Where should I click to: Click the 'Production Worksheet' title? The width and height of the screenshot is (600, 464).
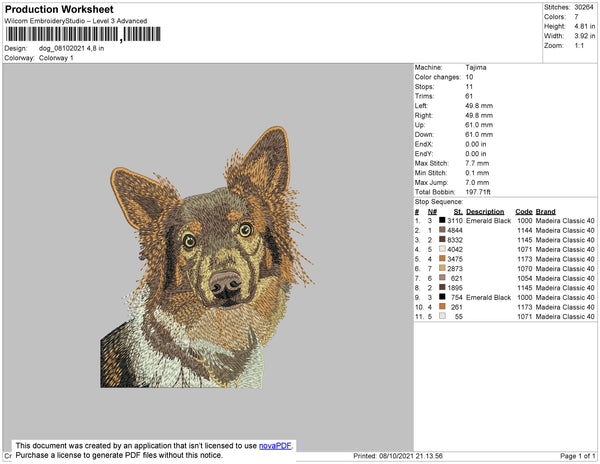point(59,10)
